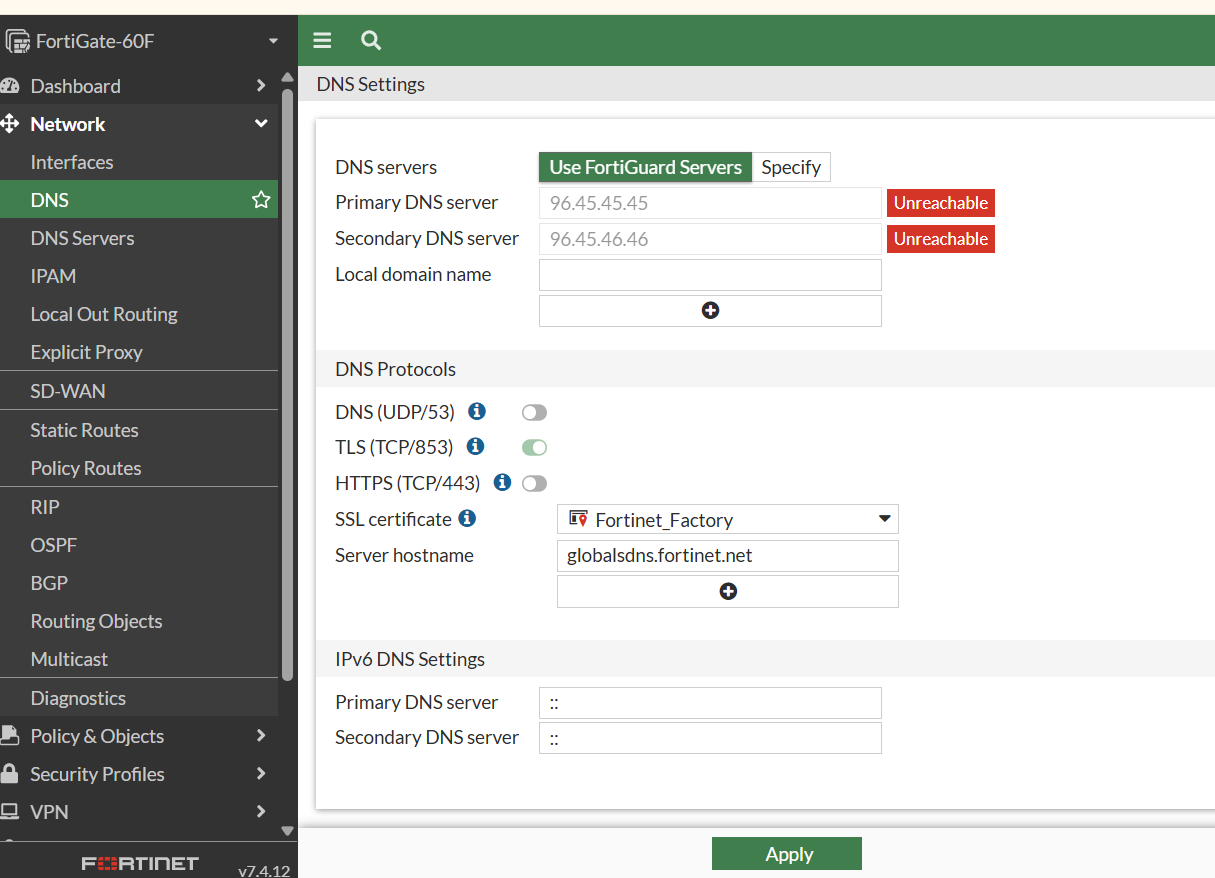Click the sidebar scrollbar thumb
1215x878 pixels.
pyautogui.click(x=288, y=385)
